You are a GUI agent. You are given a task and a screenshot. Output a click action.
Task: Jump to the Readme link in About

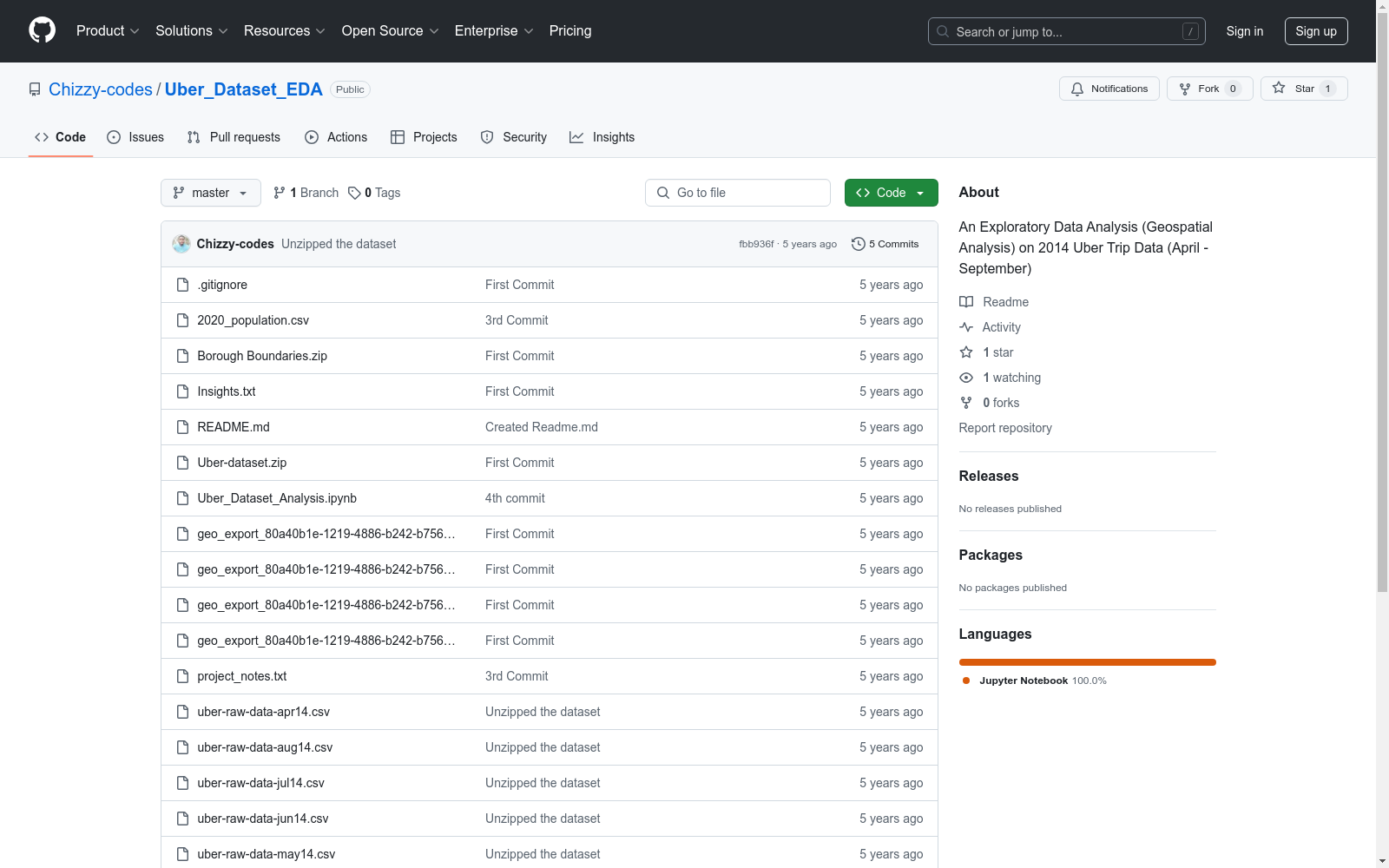(994, 302)
